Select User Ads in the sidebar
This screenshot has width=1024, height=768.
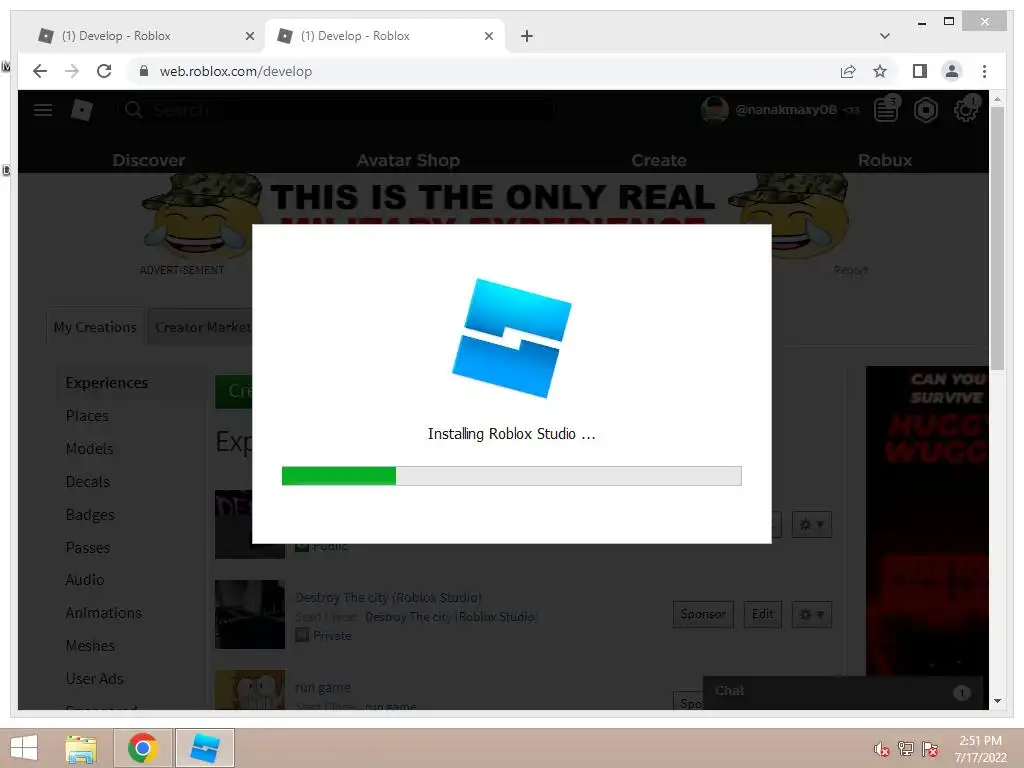click(94, 679)
